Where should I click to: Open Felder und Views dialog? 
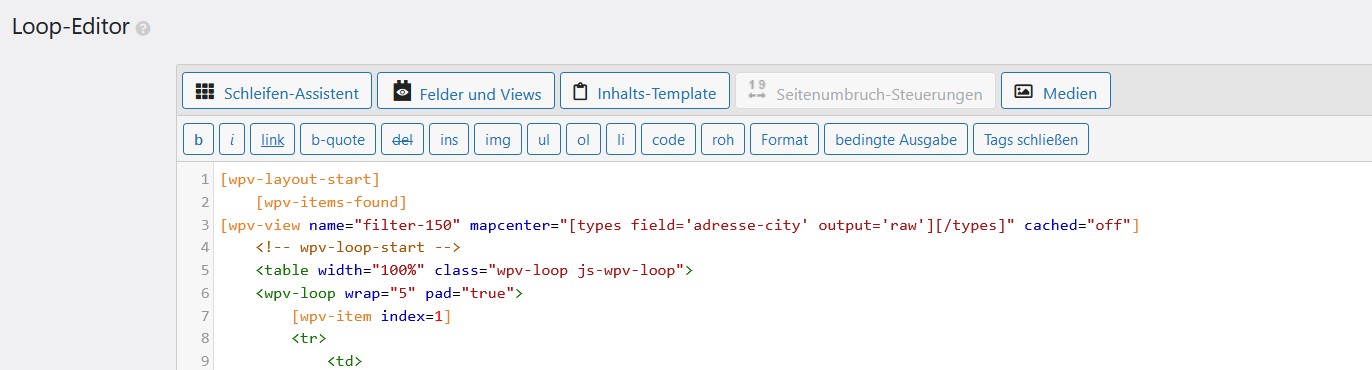(466, 91)
